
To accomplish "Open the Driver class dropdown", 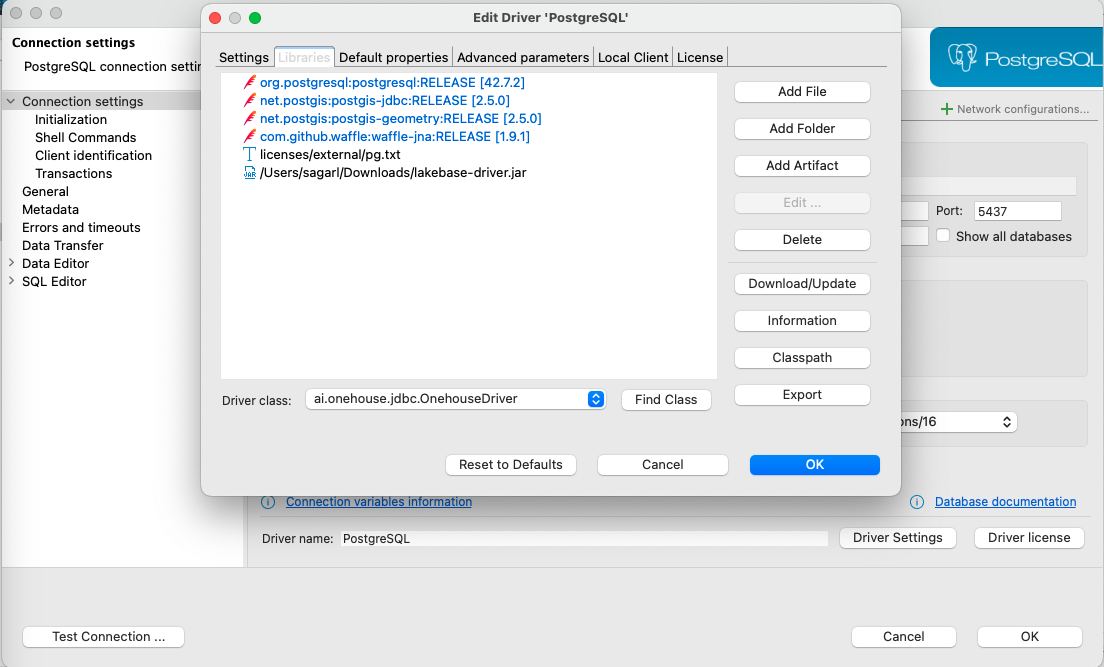I will pyautogui.click(x=596, y=399).
